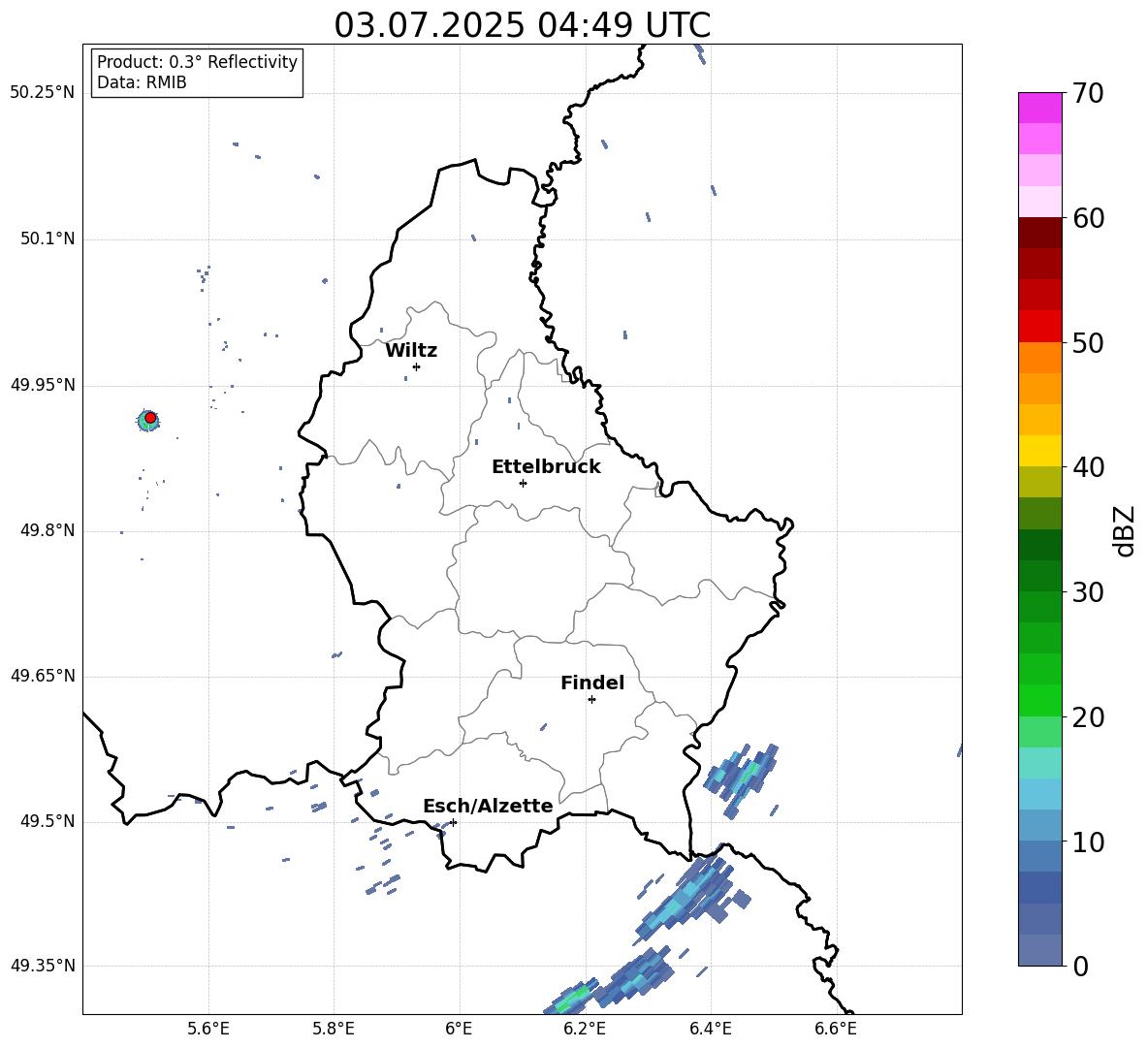Pick the olive swatch just below 40
The height and width of the screenshot is (1048, 1148).
coord(1039,482)
